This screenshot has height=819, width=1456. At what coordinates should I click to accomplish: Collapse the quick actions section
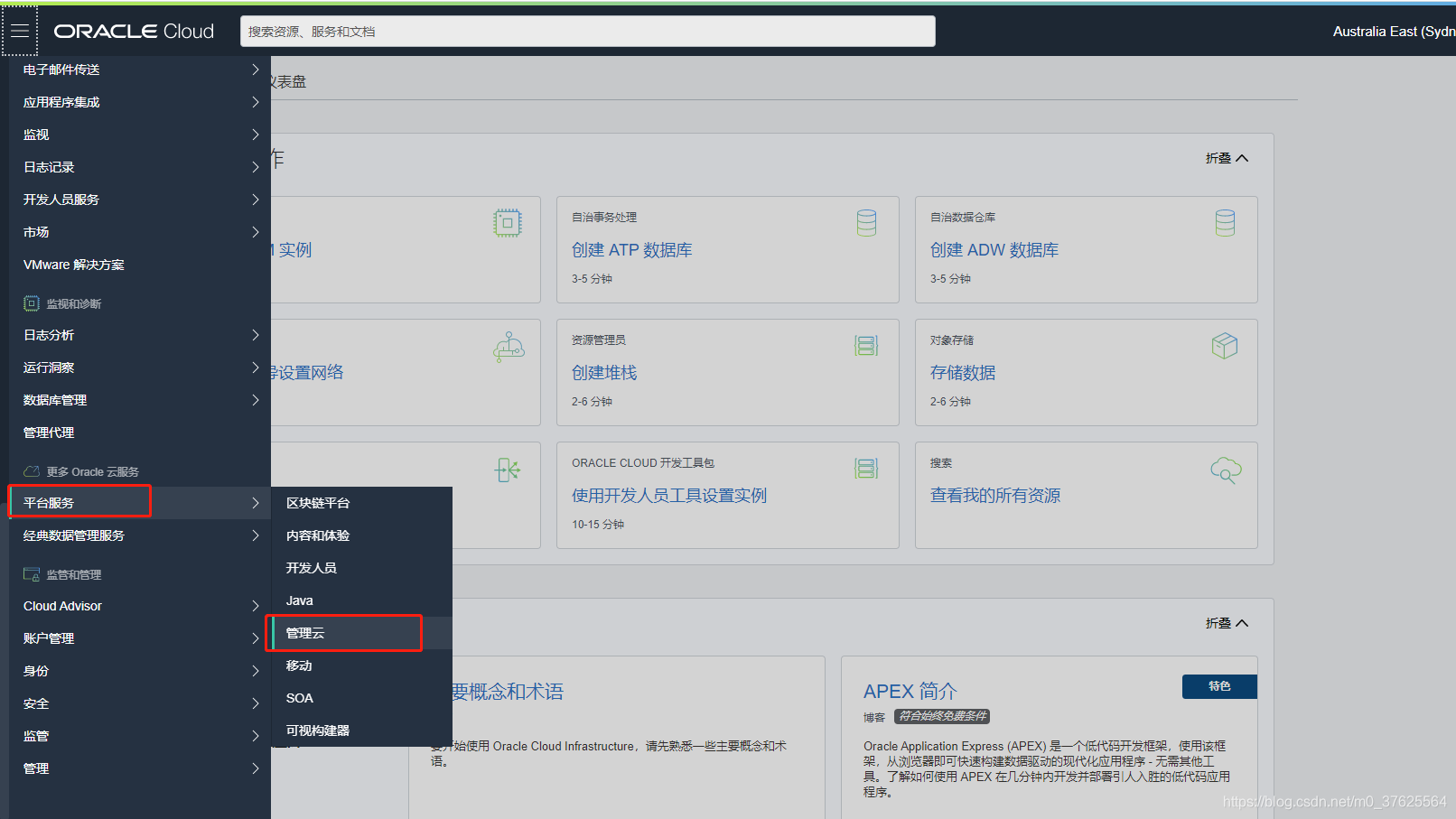point(1227,158)
